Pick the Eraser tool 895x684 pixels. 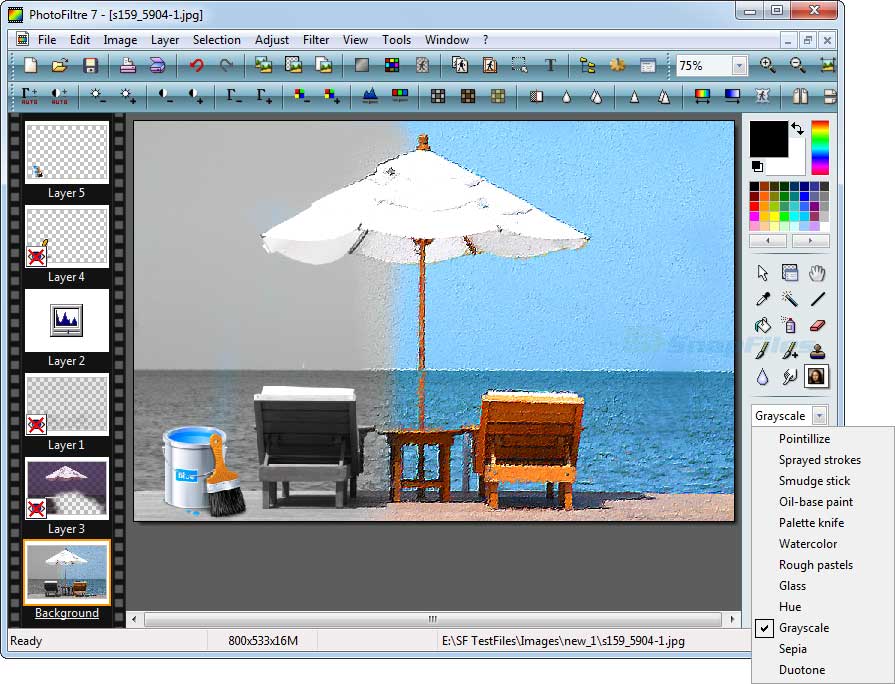pos(817,324)
